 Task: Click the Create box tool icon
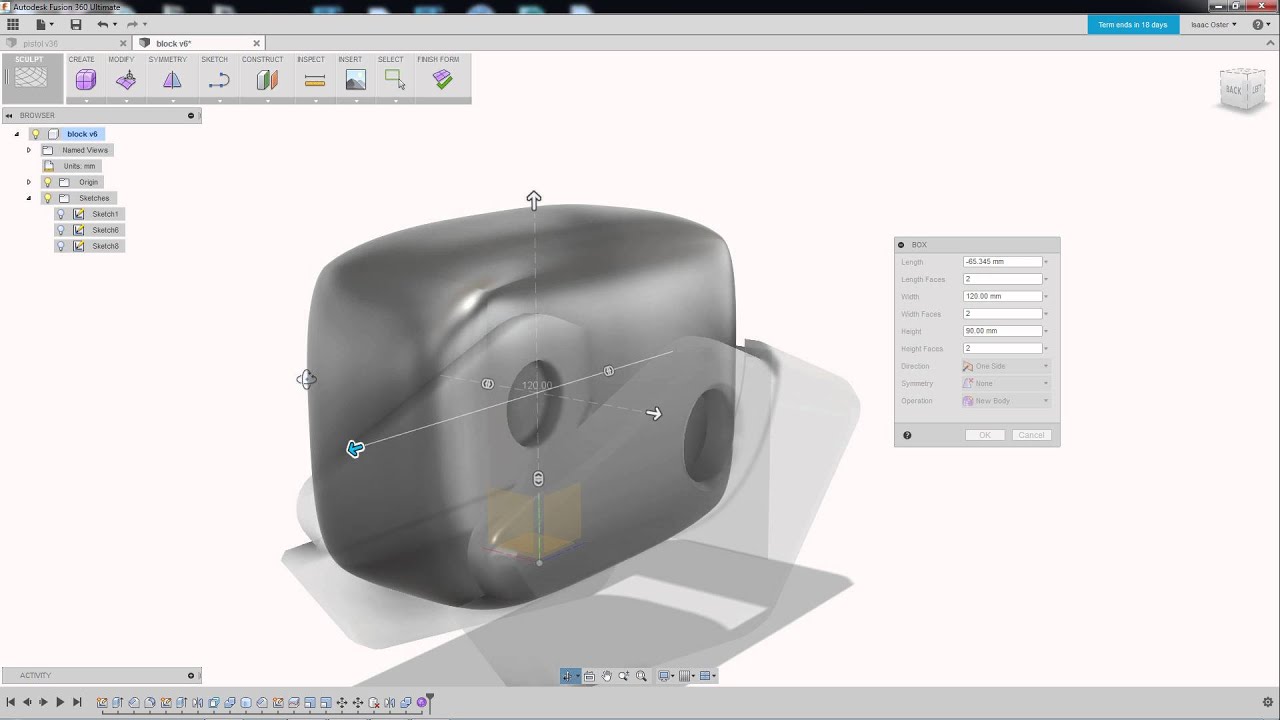tap(86, 80)
